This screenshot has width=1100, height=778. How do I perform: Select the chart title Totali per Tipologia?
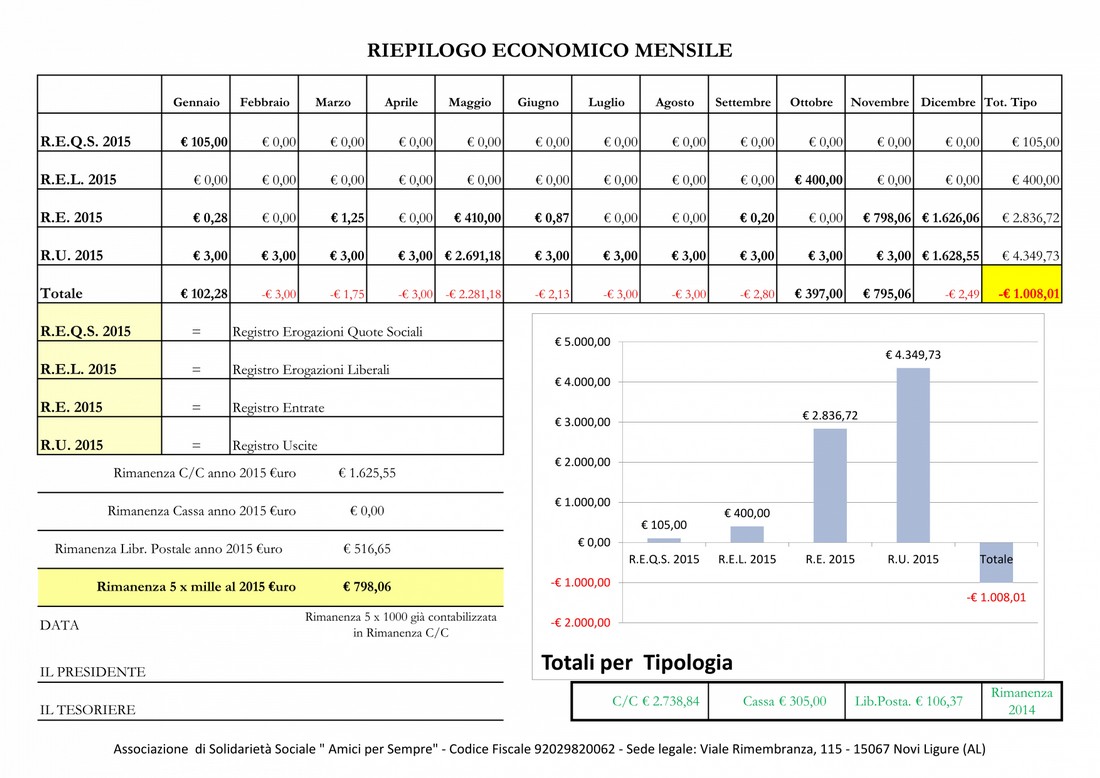coord(637,662)
